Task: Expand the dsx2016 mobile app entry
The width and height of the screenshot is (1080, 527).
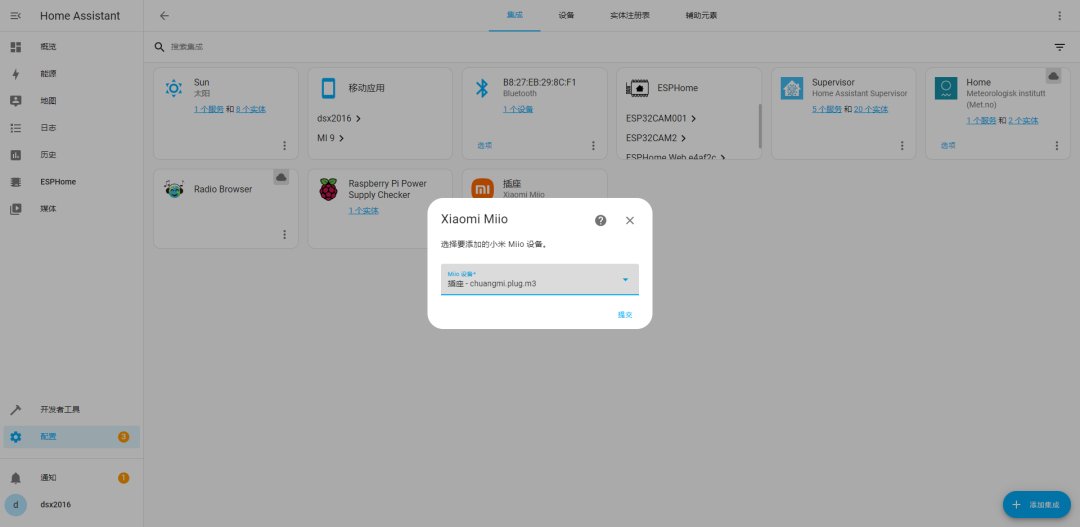Action: pos(339,118)
